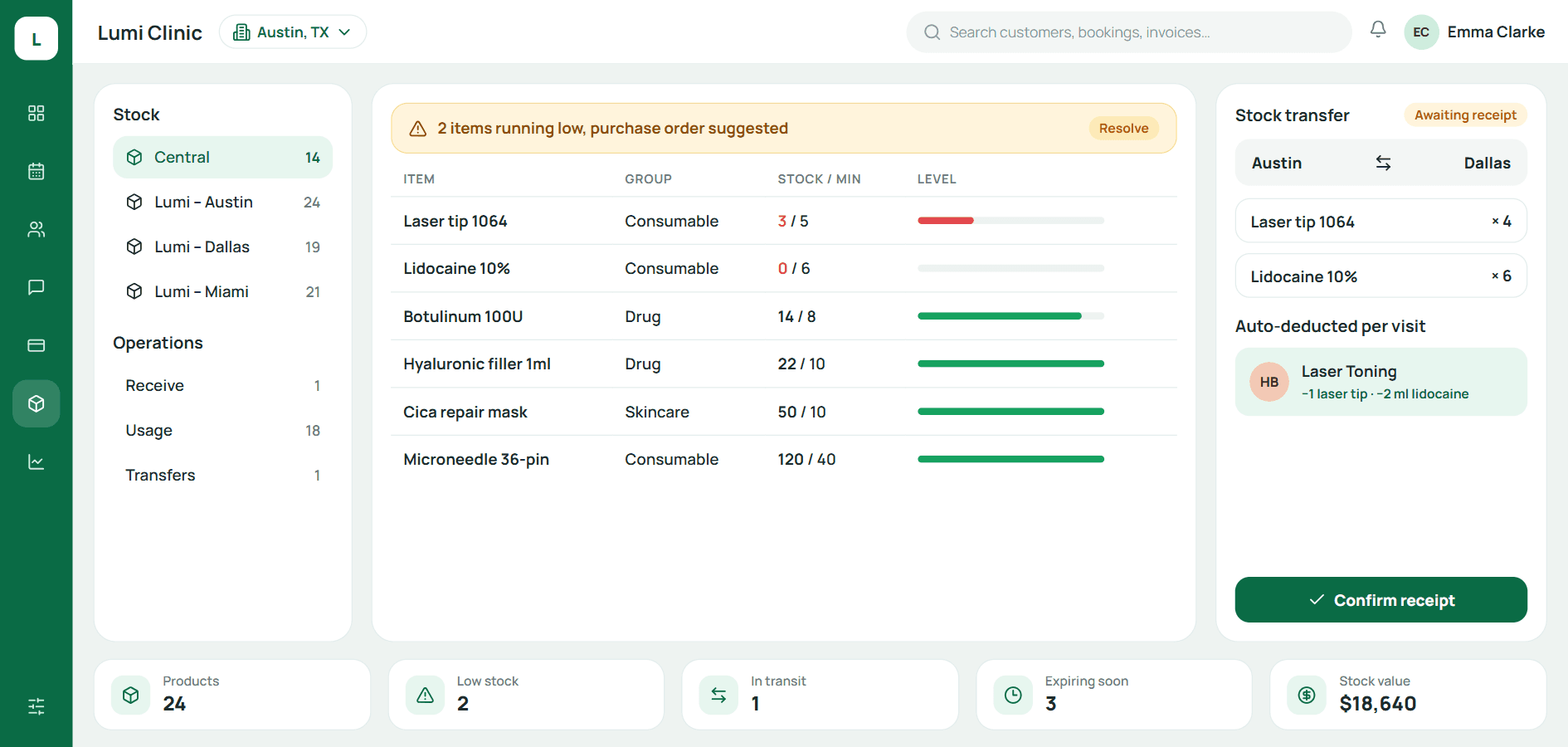This screenshot has height=747, width=1568.
Task: Click the Laser tip 1064 transfer item
Action: coord(1381,222)
